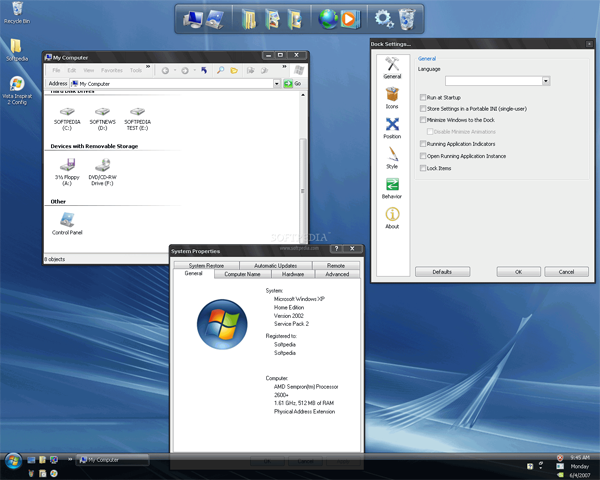Image resolution: width=600 pixels, height=480 pixels.
Task: Open the Address bar dropdown arrow
Action: click(x=277, y=84)
